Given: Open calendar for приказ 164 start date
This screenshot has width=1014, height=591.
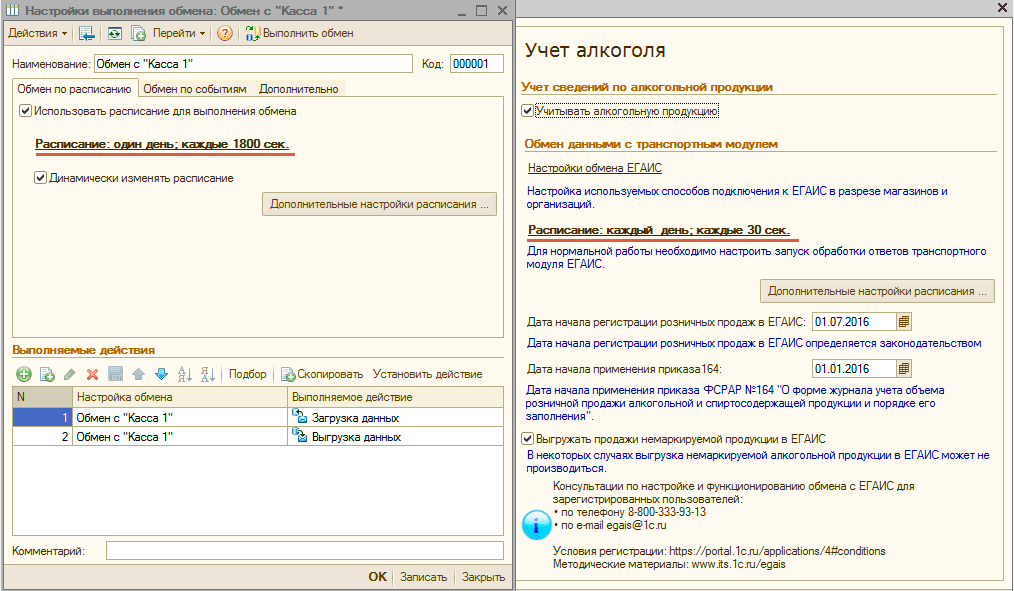Looking at the screenshot, I should tap(904, 369).
